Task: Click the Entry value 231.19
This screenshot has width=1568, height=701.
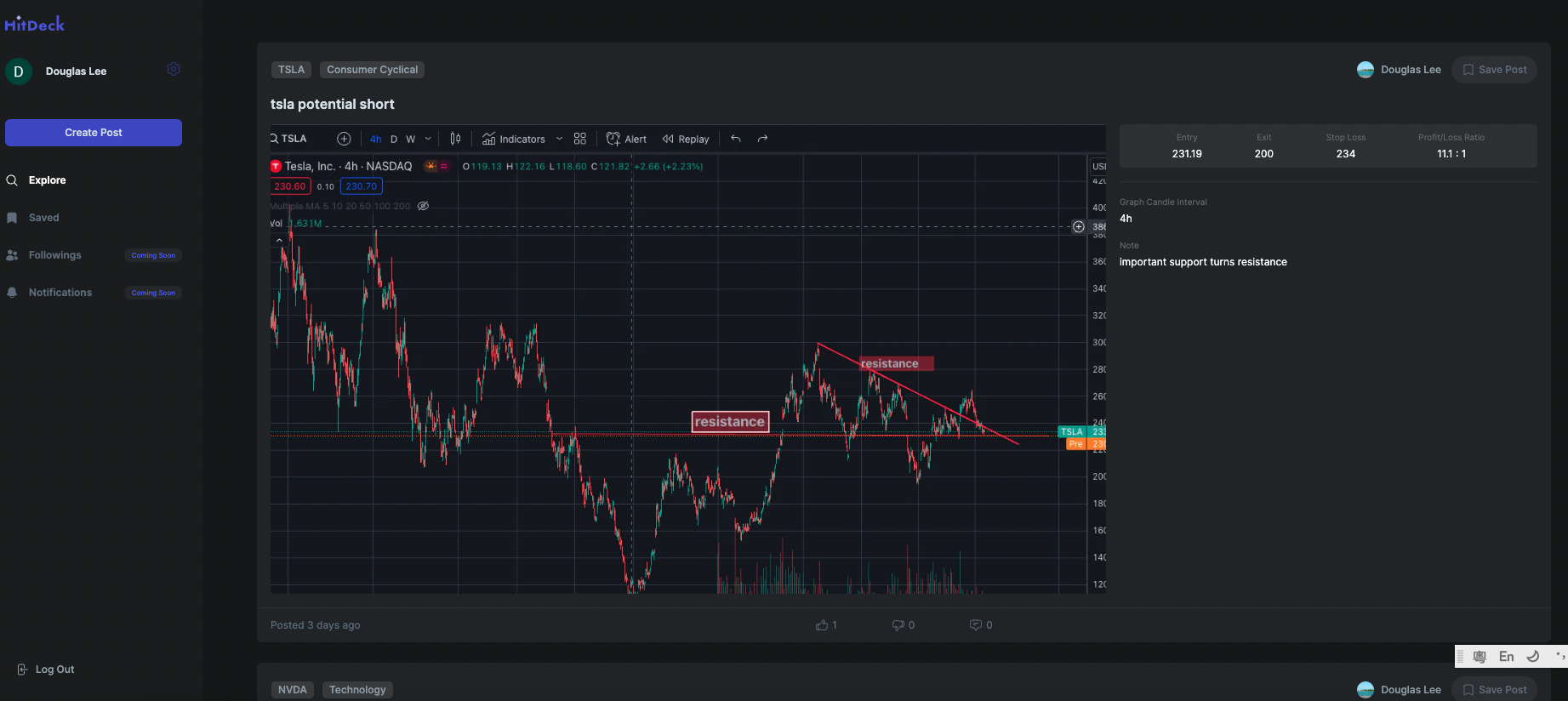Action: [x=1187, y=154]
